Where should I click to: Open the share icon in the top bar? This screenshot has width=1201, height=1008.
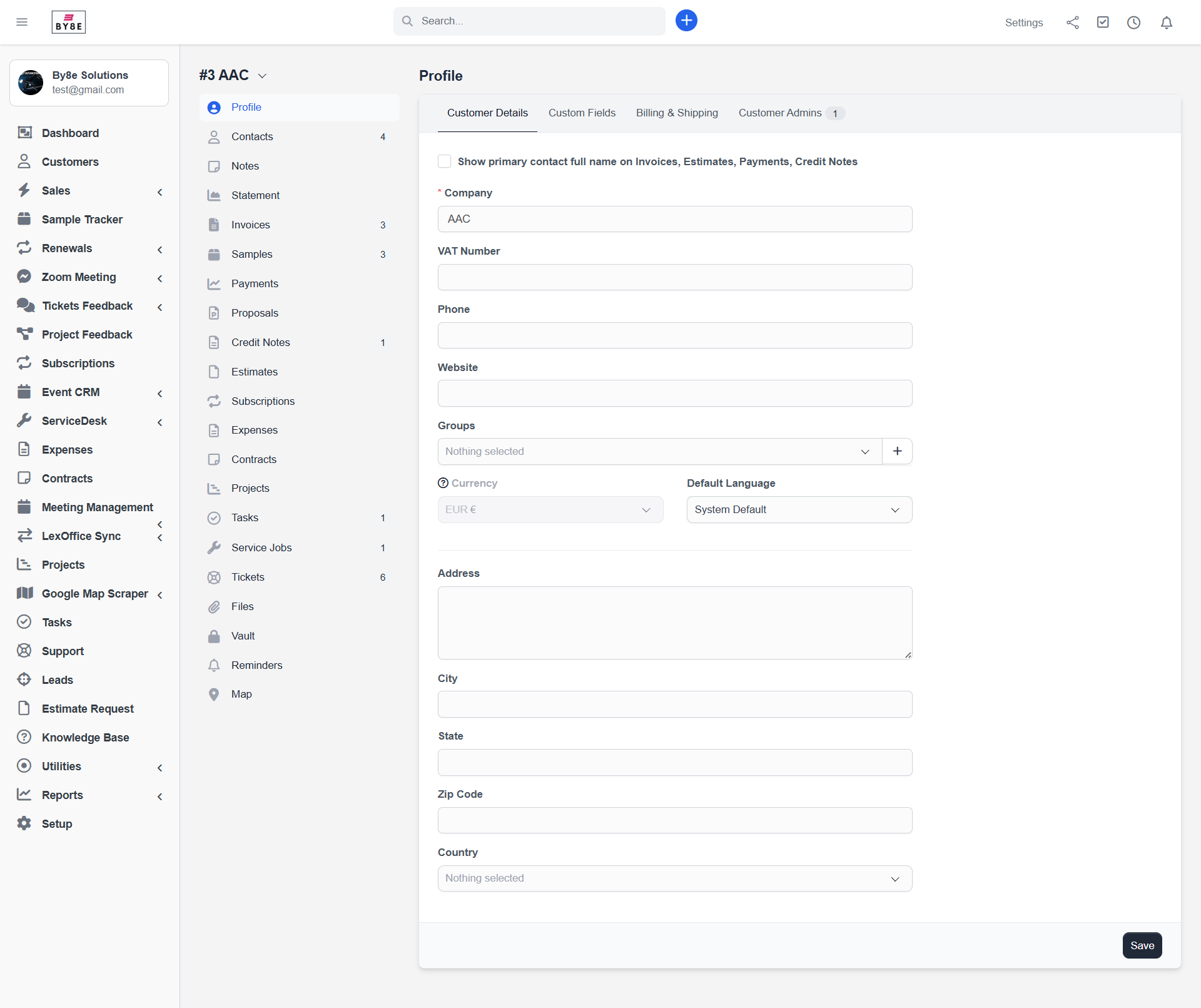[x=1072, y=22]
